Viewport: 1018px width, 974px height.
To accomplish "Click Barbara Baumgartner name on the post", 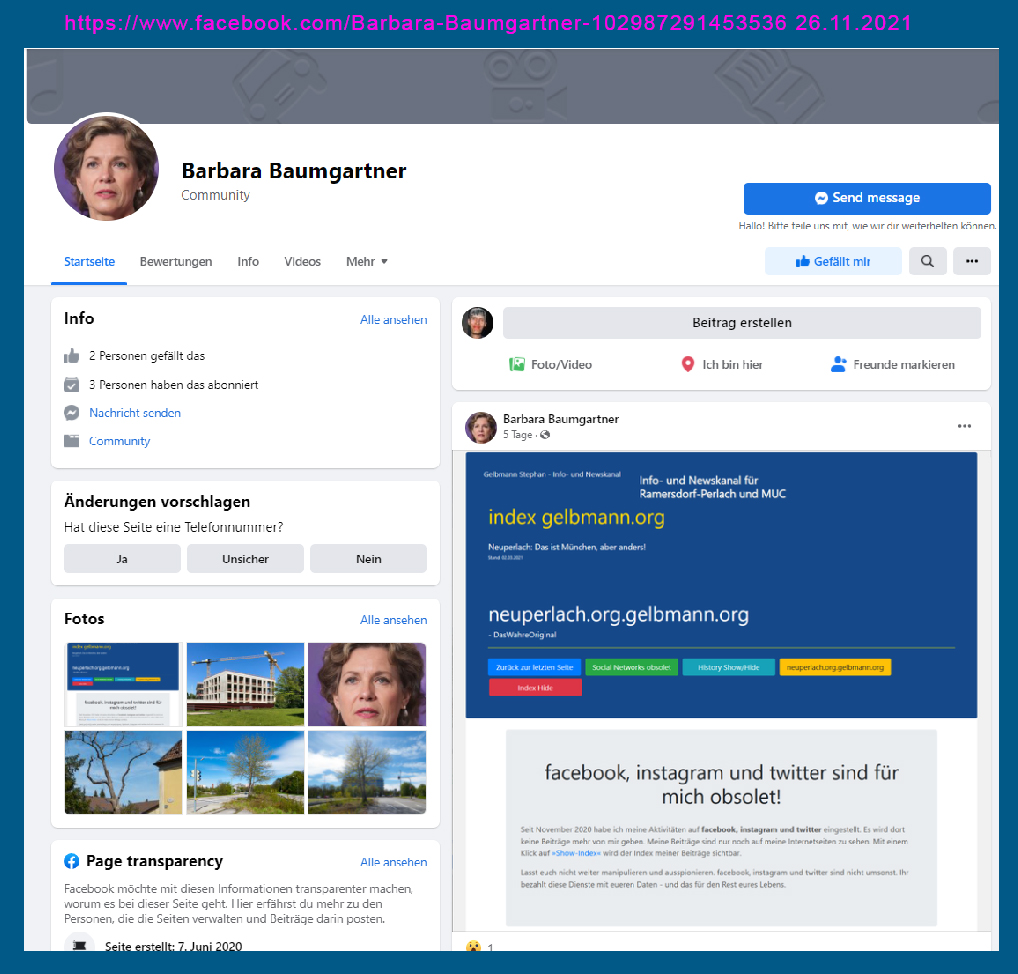I will [x=561, y=419].
